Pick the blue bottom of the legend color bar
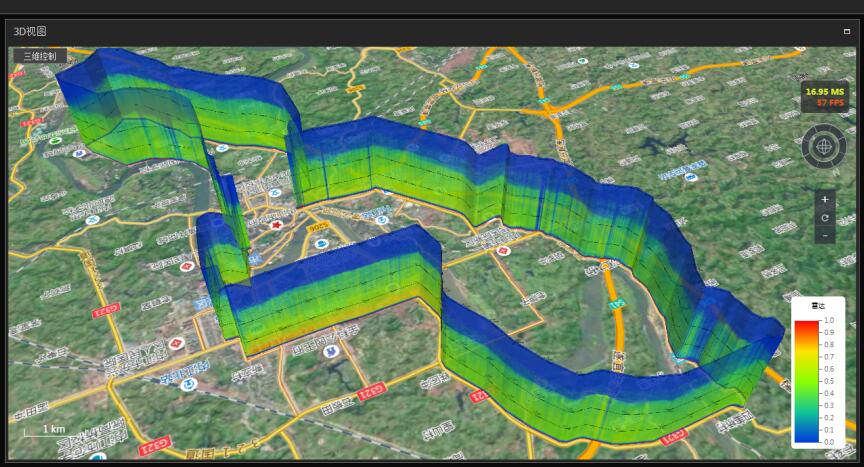The image size is (864, 467). point(806,435)
